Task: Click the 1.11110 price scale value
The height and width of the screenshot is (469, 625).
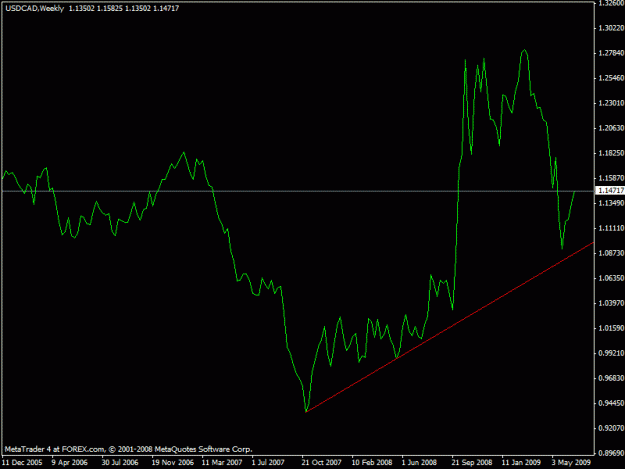Action: pos(611,228)
